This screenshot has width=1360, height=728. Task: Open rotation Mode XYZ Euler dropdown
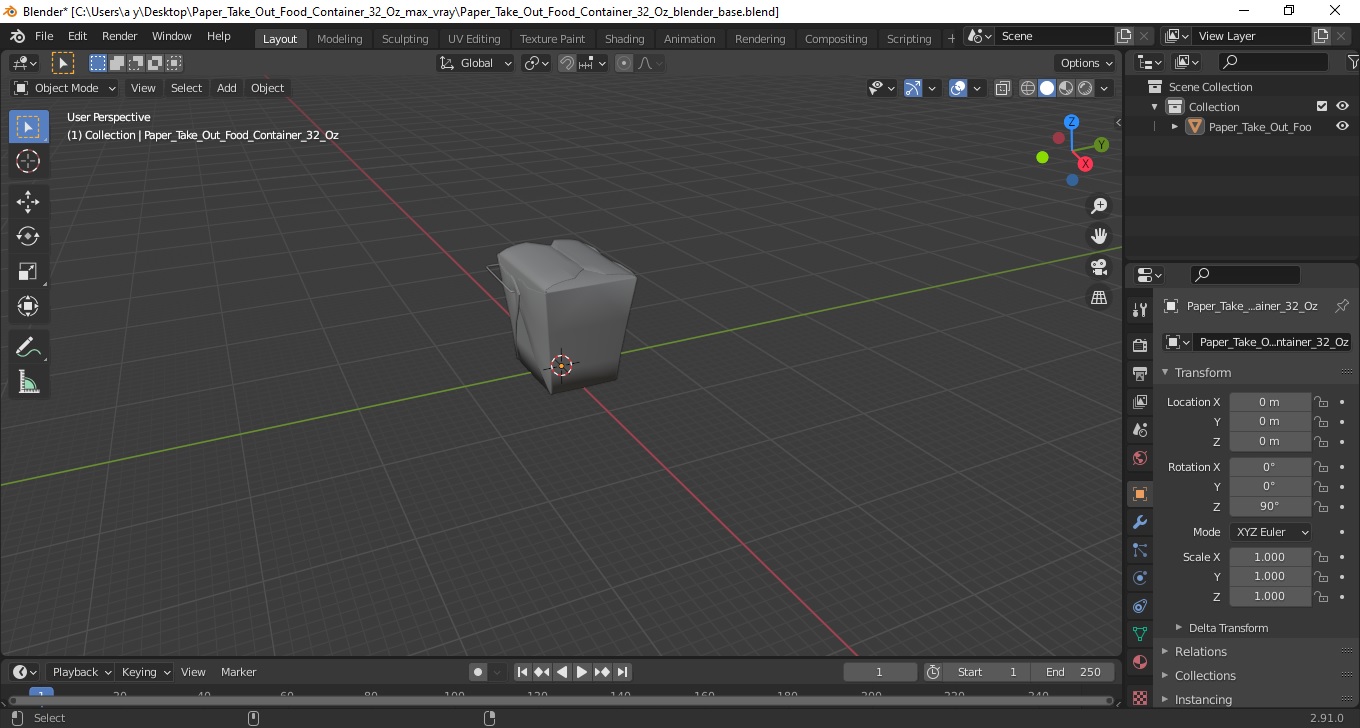[x=1270, y=532]
